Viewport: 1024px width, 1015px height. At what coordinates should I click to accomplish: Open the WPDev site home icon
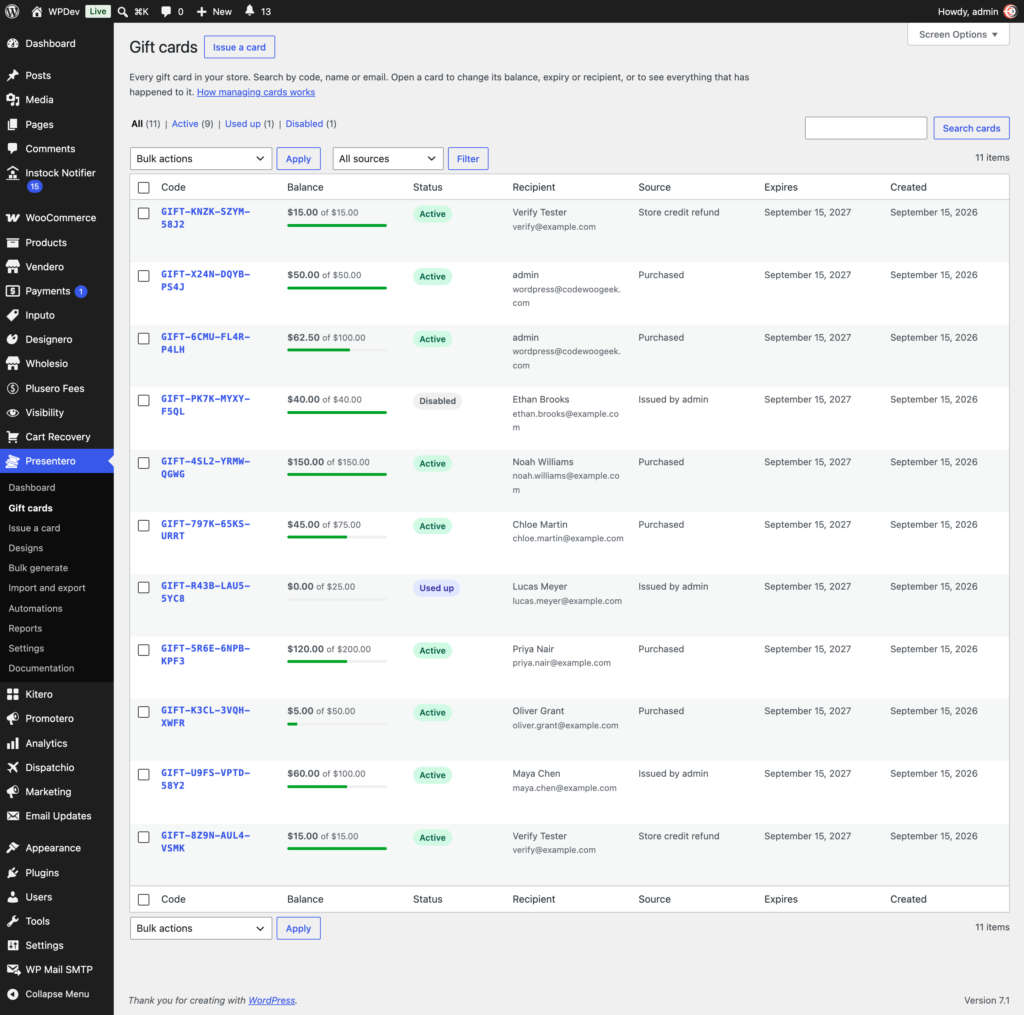coord(37,11)
